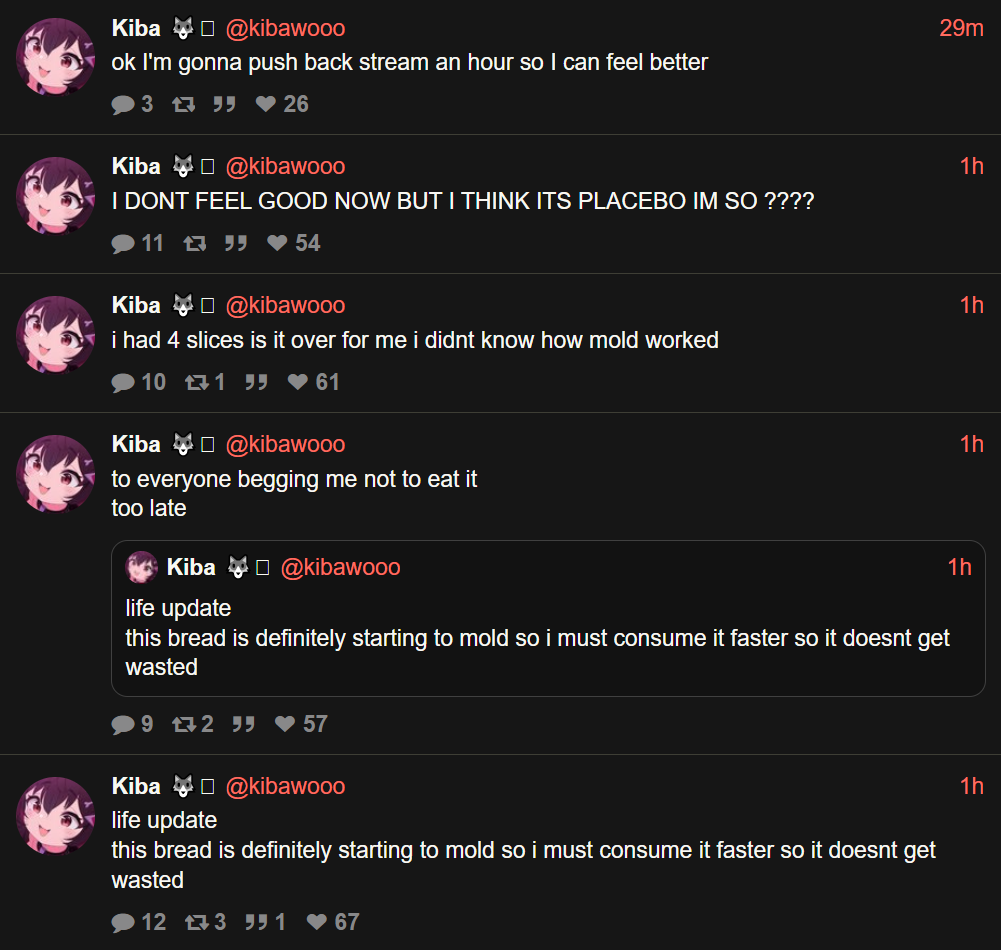The height and width of the screenshot is (950, 1001).
Task: Click reply icon showing 9 comments
Action: (x=123, y=724)
